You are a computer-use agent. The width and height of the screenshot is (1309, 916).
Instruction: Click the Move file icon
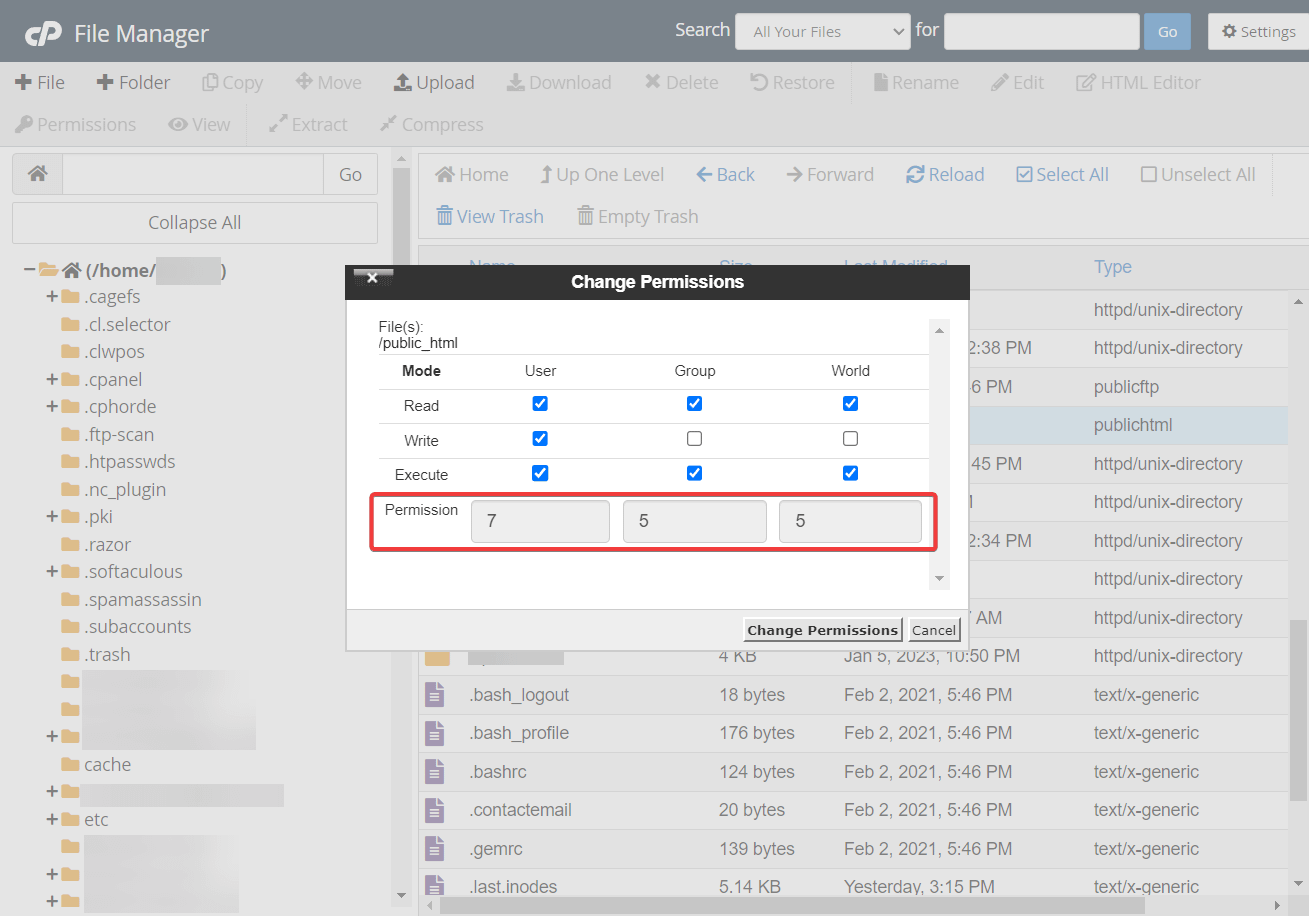(x=328, y=82)
